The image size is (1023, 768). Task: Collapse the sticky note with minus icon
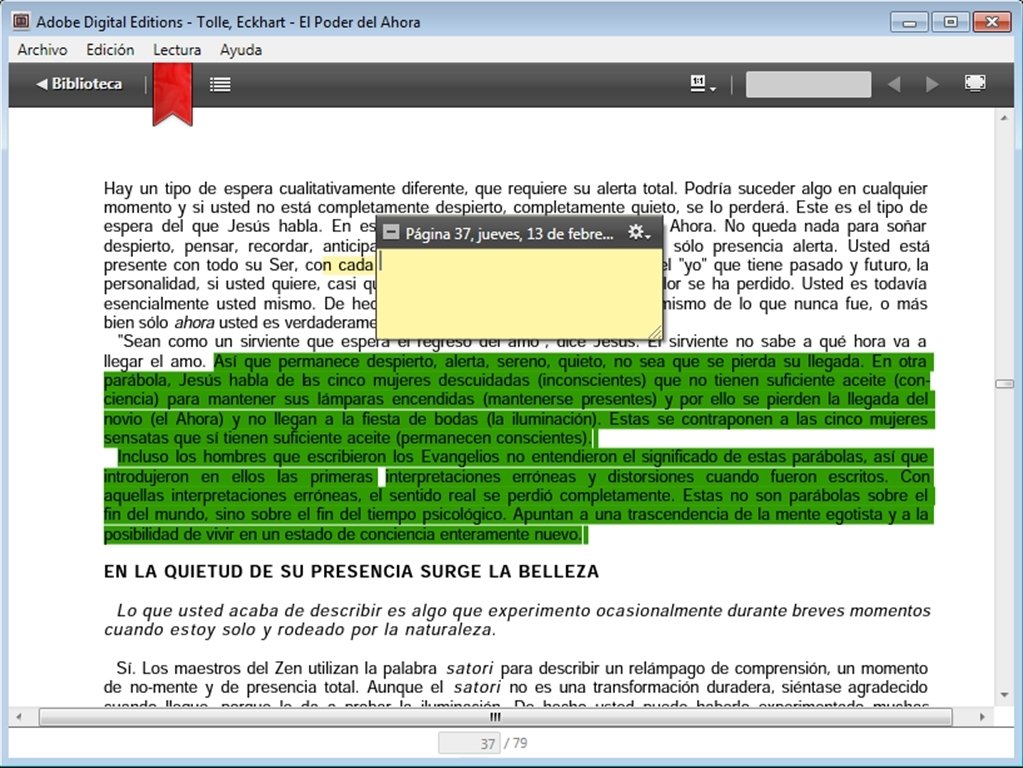(x=391, y=232)
